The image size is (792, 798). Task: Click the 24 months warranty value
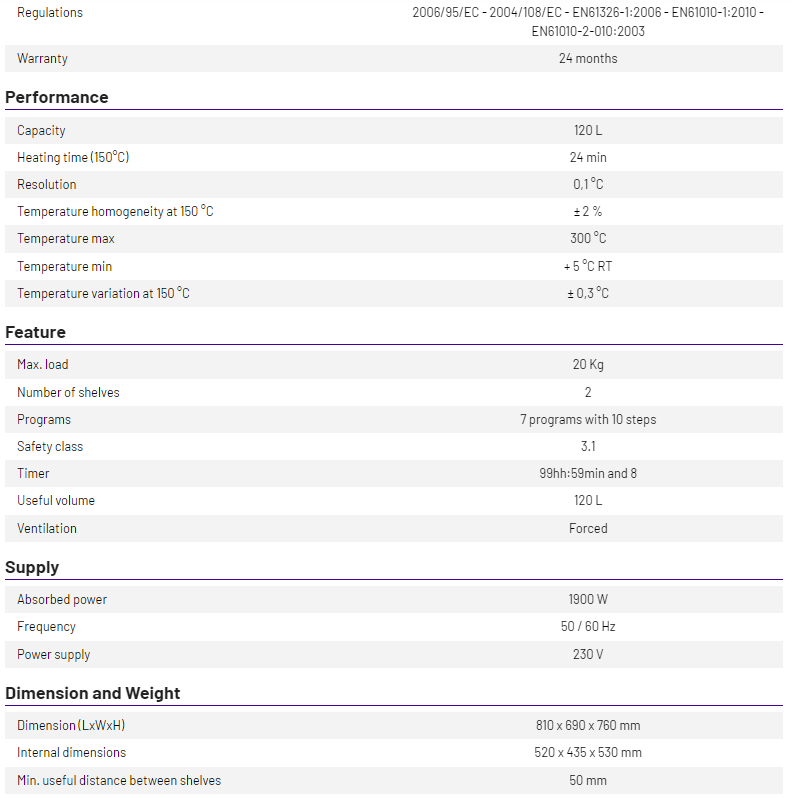(588, 58)
